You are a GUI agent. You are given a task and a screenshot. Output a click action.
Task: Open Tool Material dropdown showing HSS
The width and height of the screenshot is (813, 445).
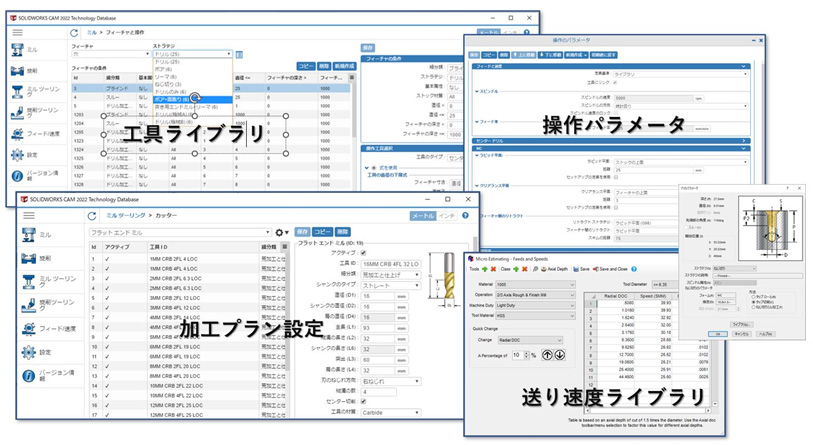click(x=535, y=315)
